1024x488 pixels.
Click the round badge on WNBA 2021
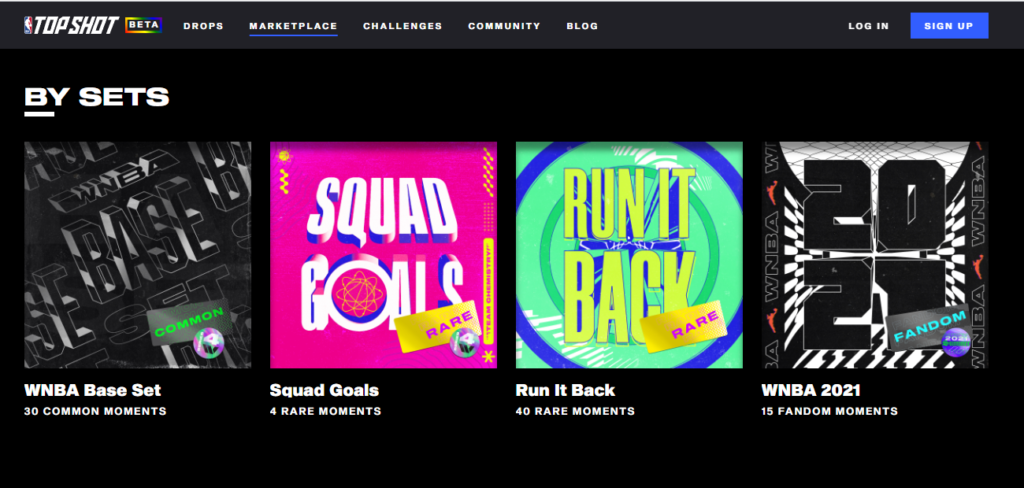(x=955, y=342)
